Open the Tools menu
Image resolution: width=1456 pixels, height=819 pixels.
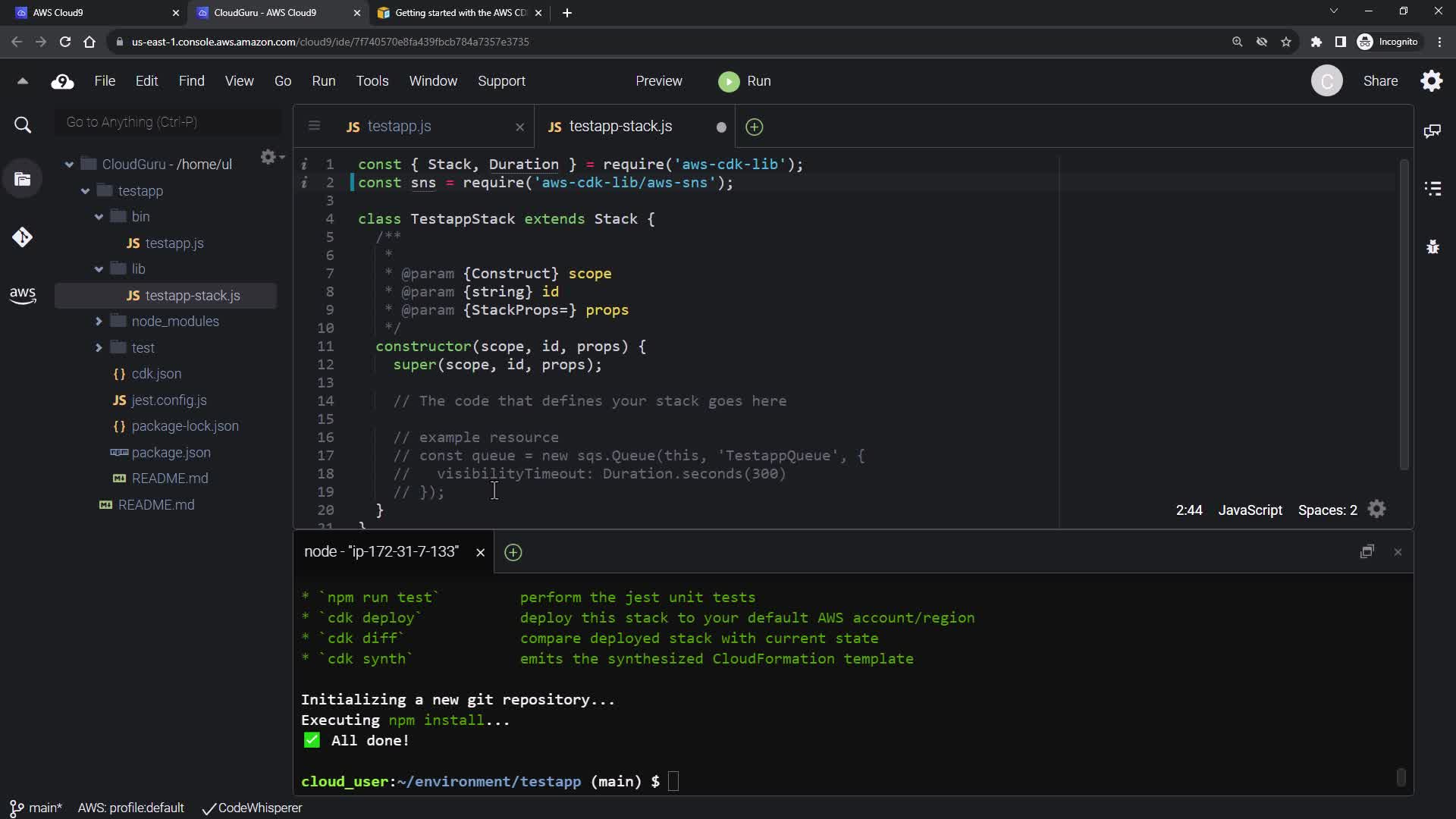(372, 81)
